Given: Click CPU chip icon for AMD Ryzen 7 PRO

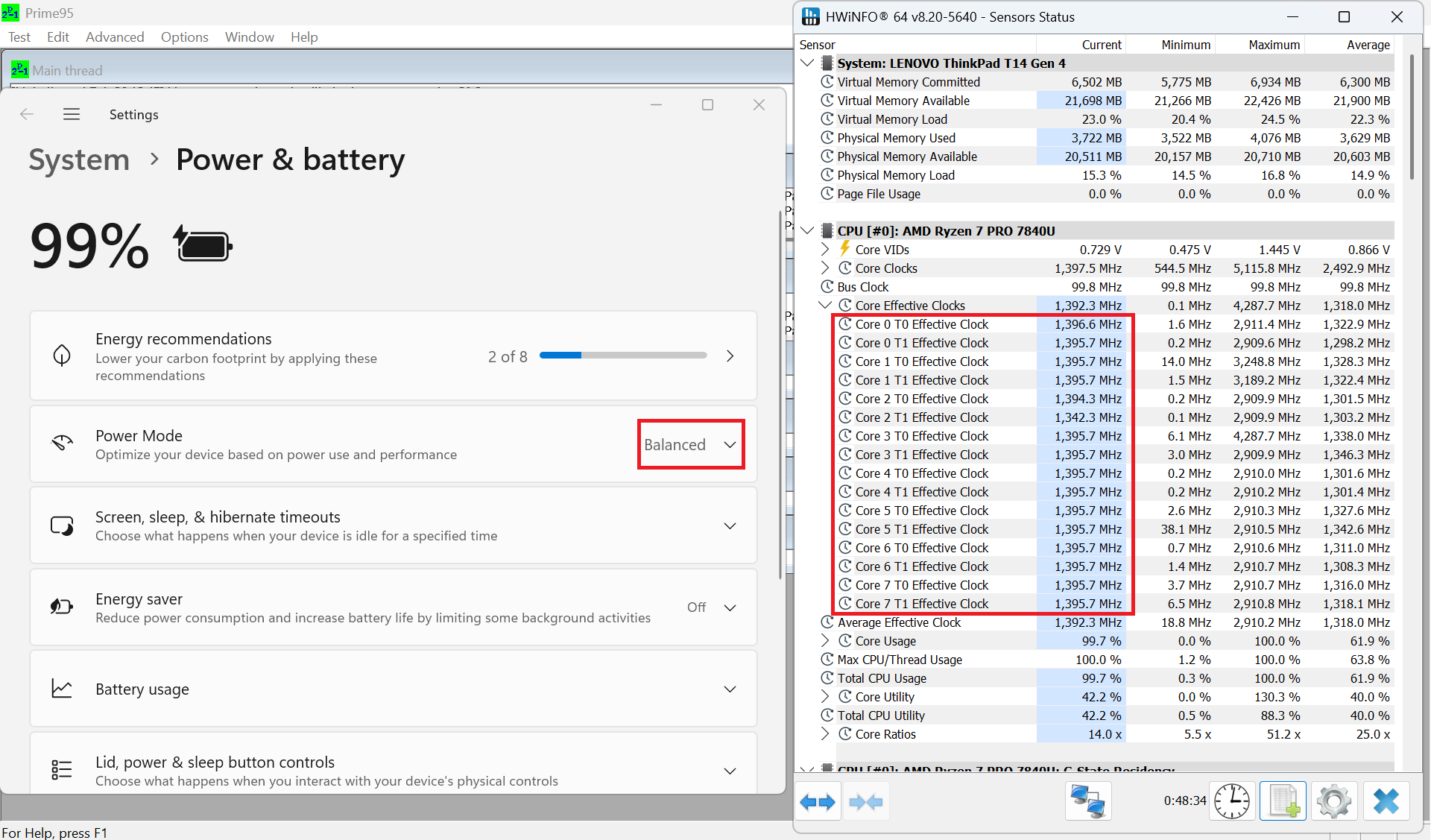Looking at the screenshot, I should tap(827, 230).
